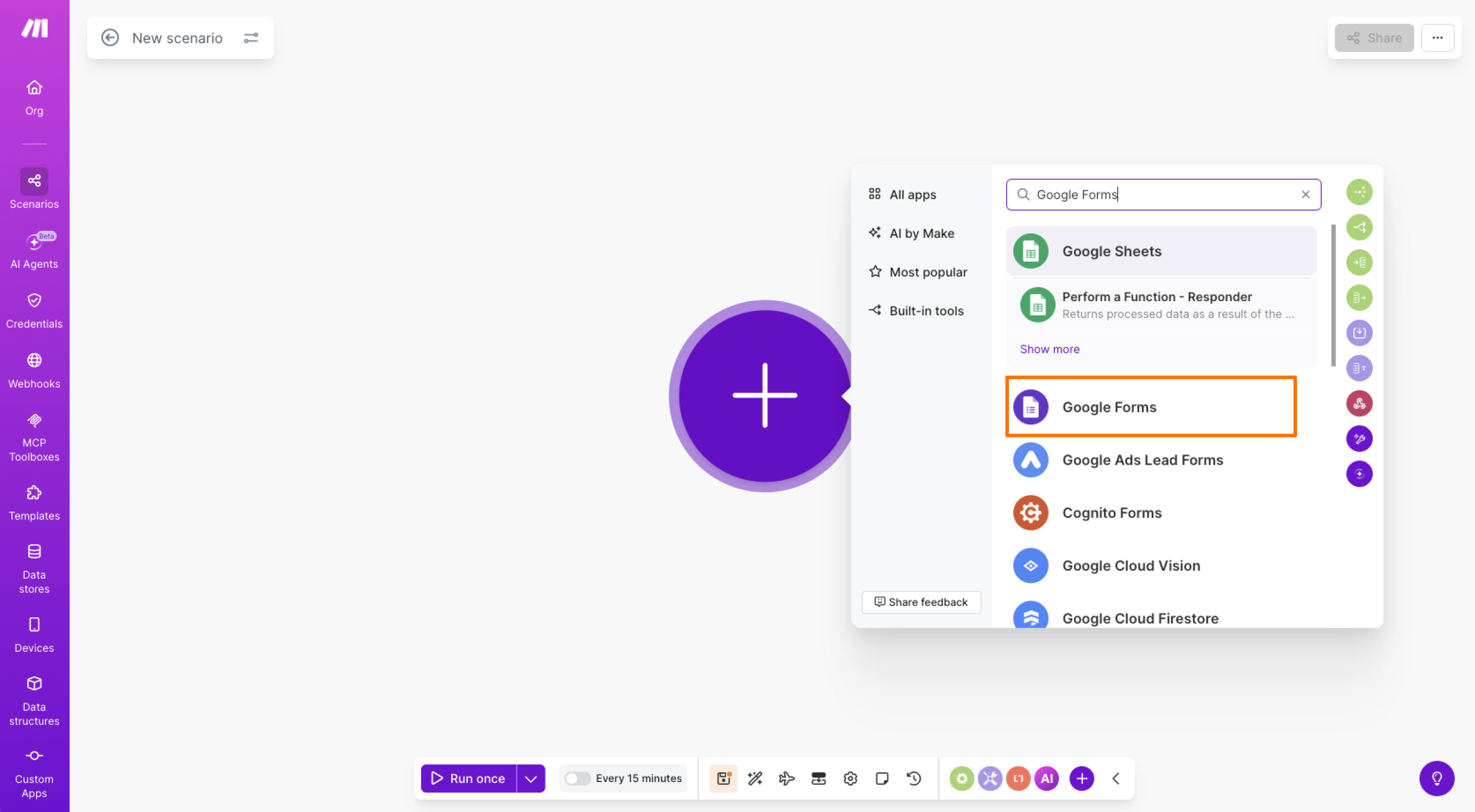1475x812 pixels.
Task: Open the Webhooks sidebar section
Action: 34,370
